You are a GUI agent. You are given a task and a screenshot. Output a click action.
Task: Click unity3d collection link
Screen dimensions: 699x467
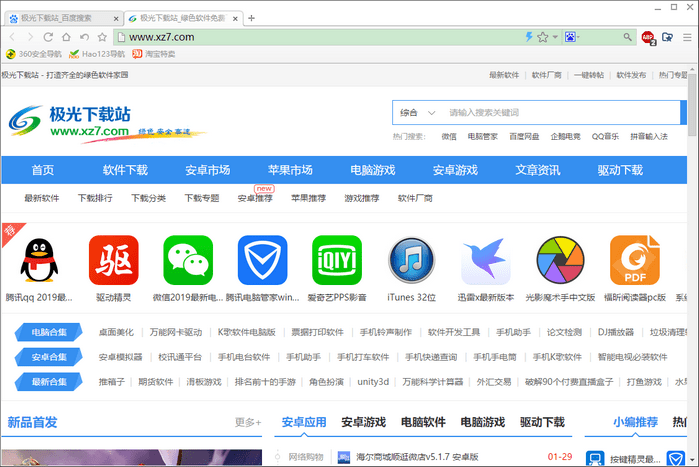coord(373,382)
